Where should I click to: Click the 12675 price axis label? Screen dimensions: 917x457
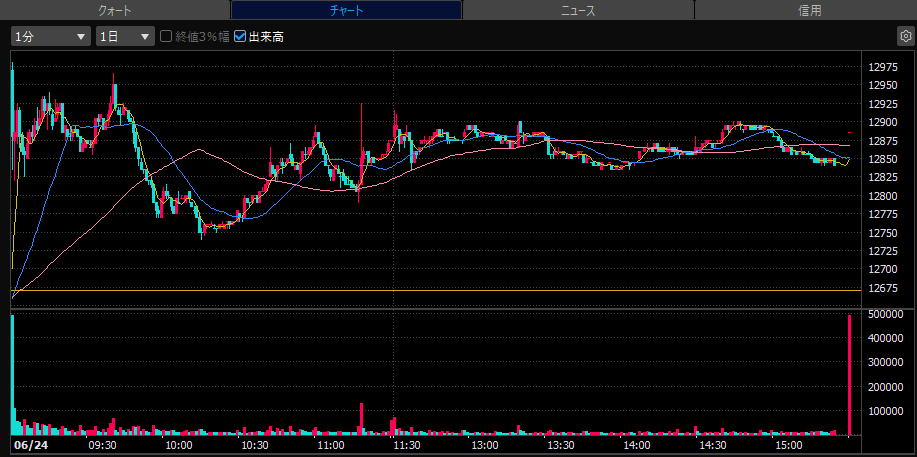click(x=883, y=288)
